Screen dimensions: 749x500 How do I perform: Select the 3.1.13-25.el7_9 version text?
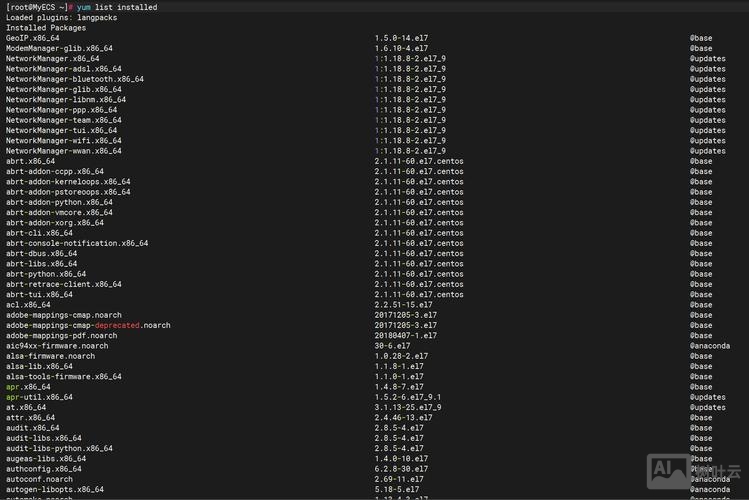[x=408, y=407]
